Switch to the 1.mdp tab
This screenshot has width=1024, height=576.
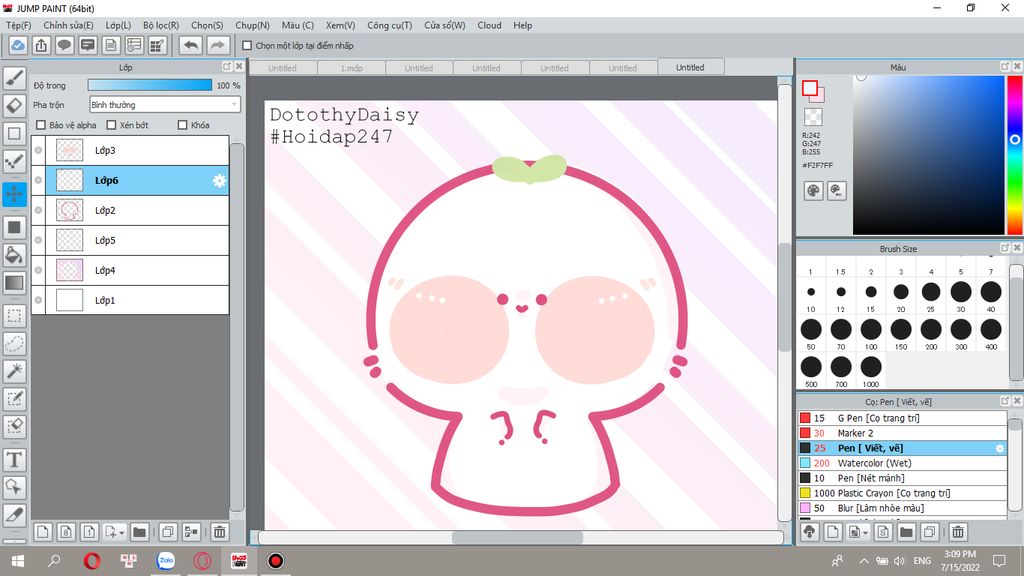[351, 68]
